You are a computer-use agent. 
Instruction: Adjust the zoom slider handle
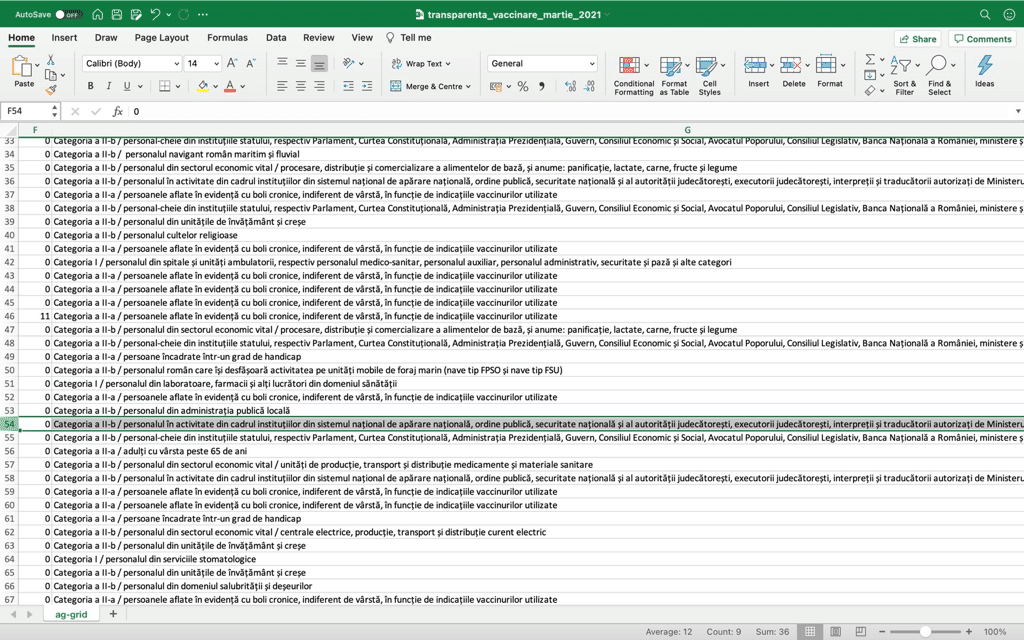tap(926, 632)
